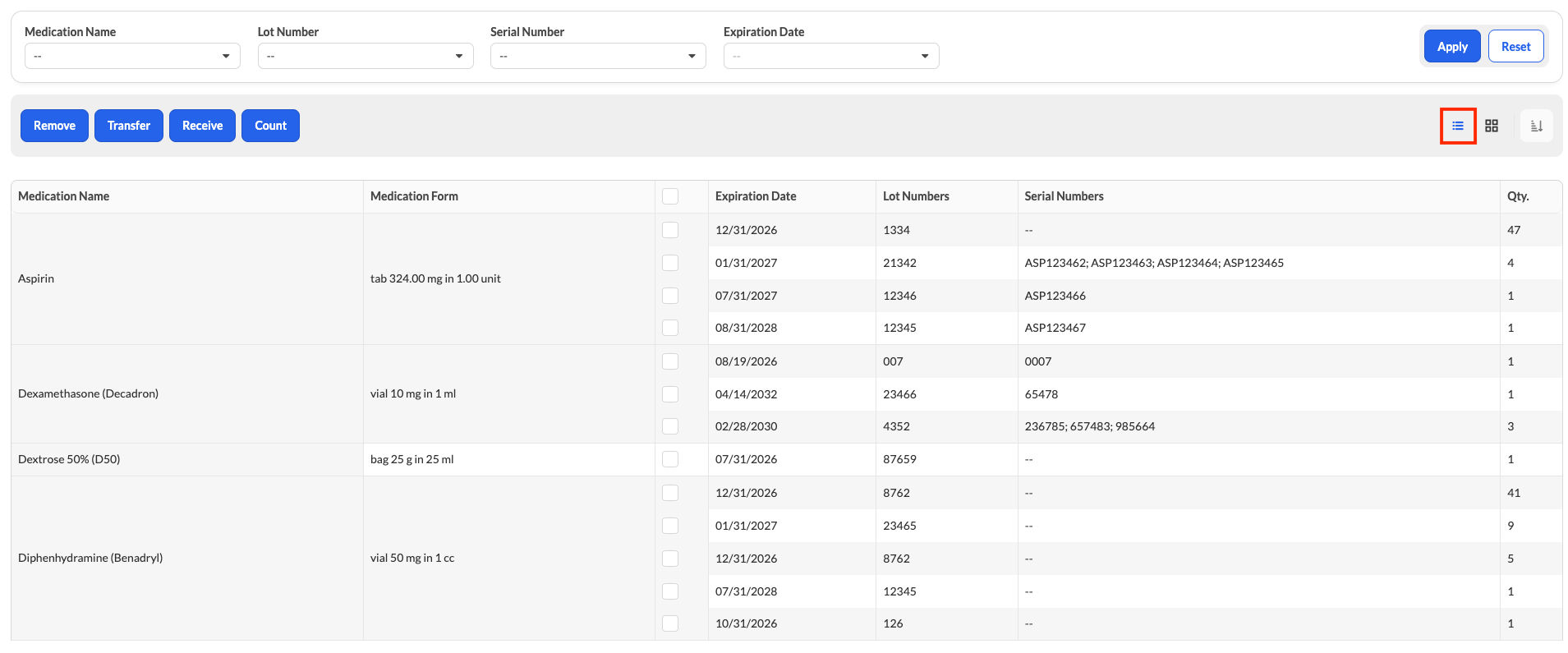
Task: Check the Diphenhydramine qty 5 row checkbox
Action: pyautogui.click(x=670, y=559)
